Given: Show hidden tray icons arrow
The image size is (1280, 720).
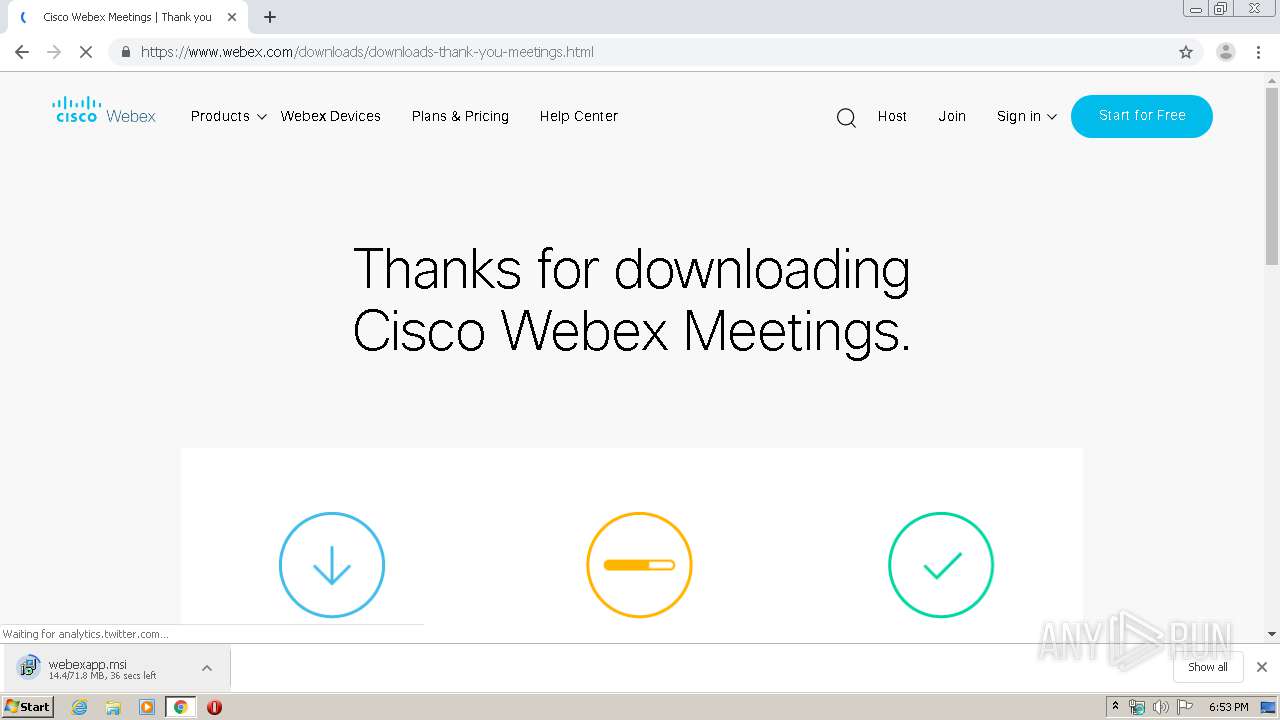Looking at the screenshot, I should (1115, 707).
